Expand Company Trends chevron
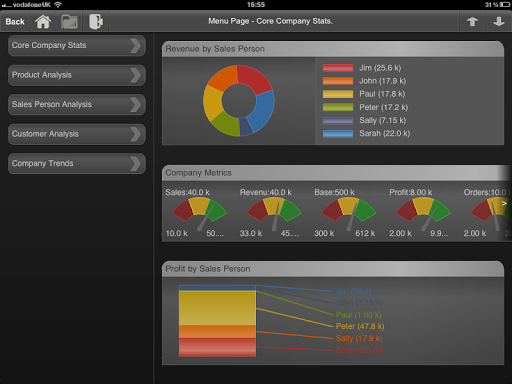 click(x=136, y=164)
